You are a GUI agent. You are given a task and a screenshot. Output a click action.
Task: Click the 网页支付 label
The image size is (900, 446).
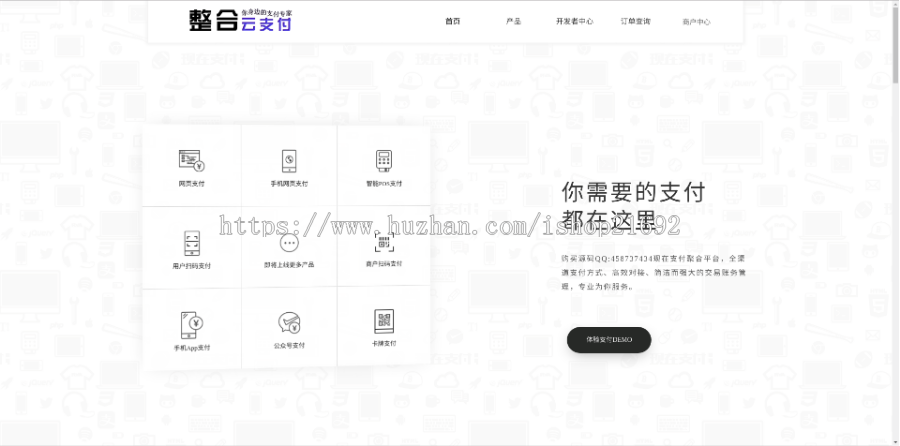191,184
